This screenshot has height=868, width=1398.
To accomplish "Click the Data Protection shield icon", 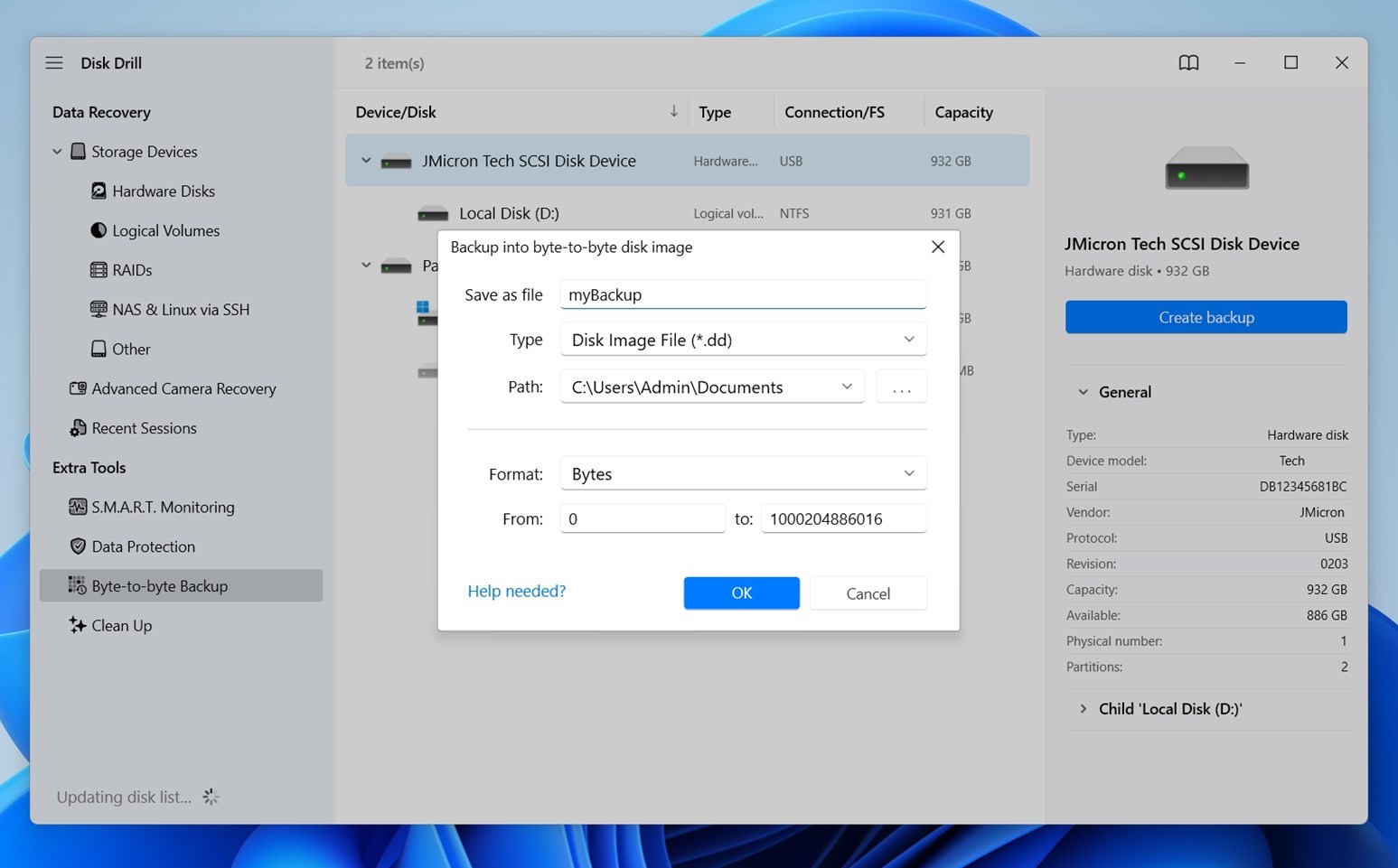I will pos(78,546).
